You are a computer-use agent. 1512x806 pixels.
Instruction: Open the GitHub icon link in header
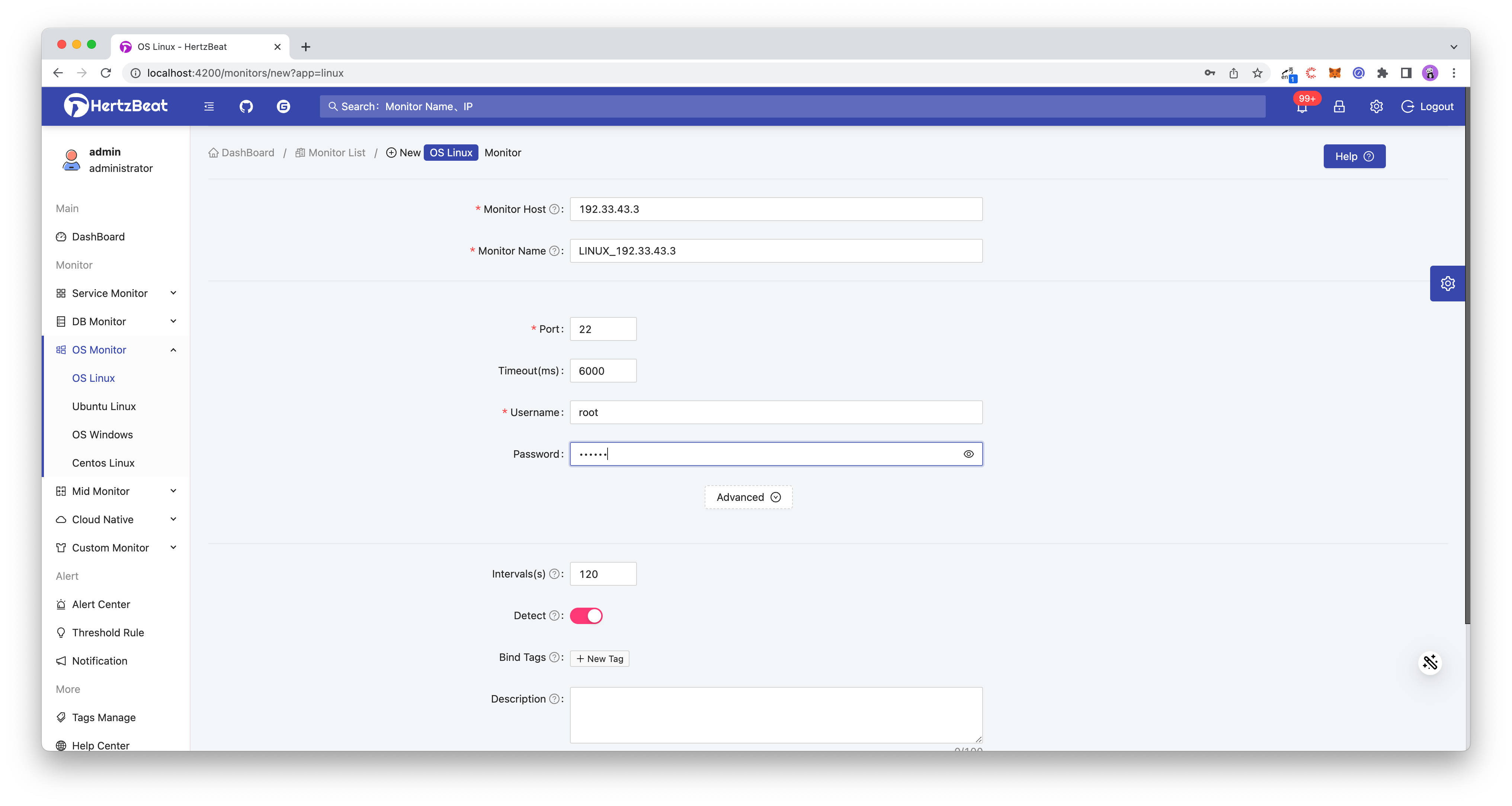(x=246, y=106)
